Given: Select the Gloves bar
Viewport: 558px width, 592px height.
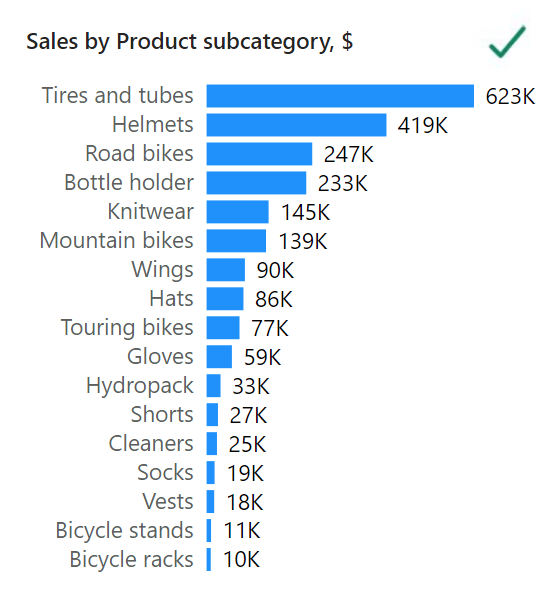Looking at the screenshot, I should [x=219, y=356].
